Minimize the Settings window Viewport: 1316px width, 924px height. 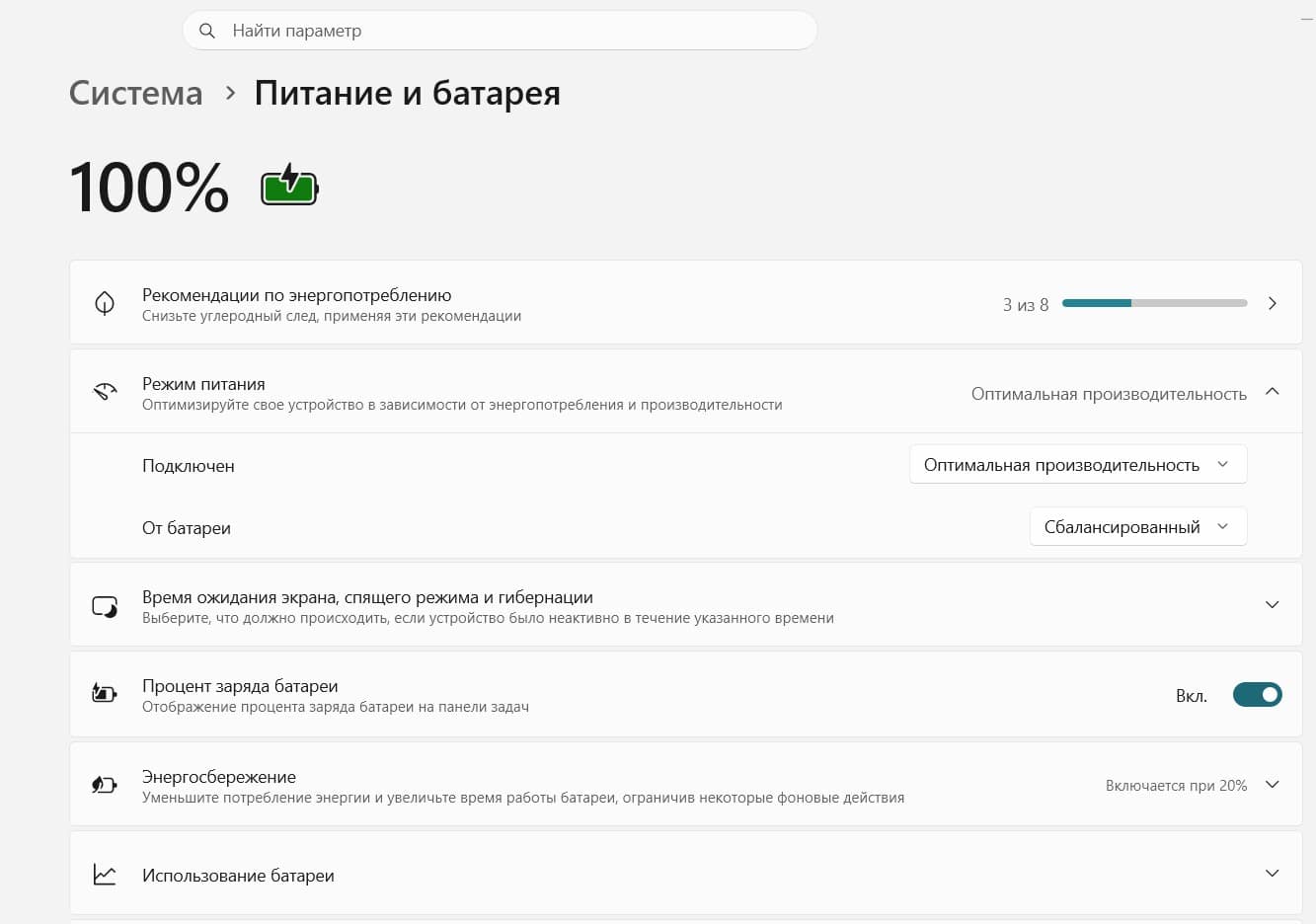click(1307, 18)
